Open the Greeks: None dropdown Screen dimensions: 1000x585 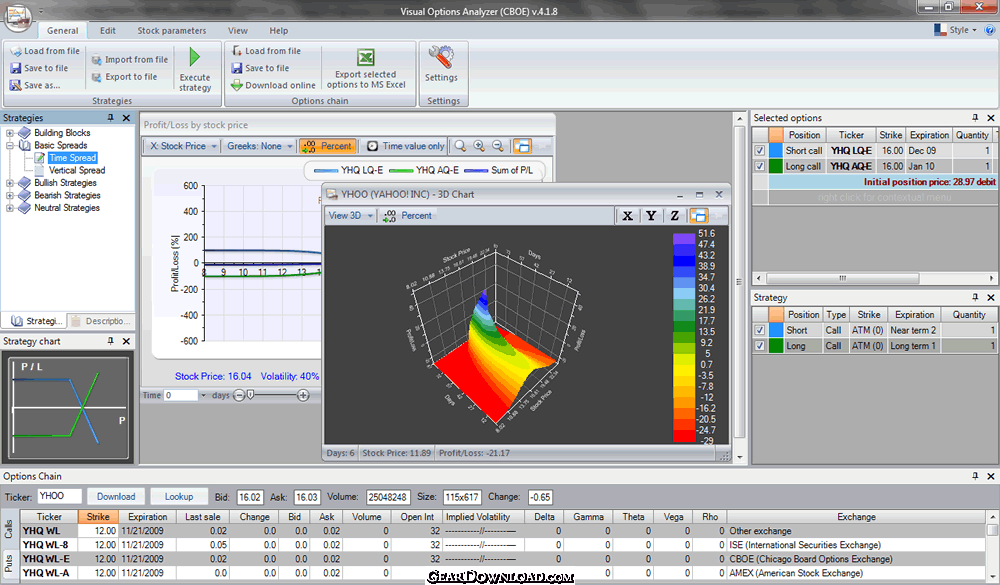(260, 146)
